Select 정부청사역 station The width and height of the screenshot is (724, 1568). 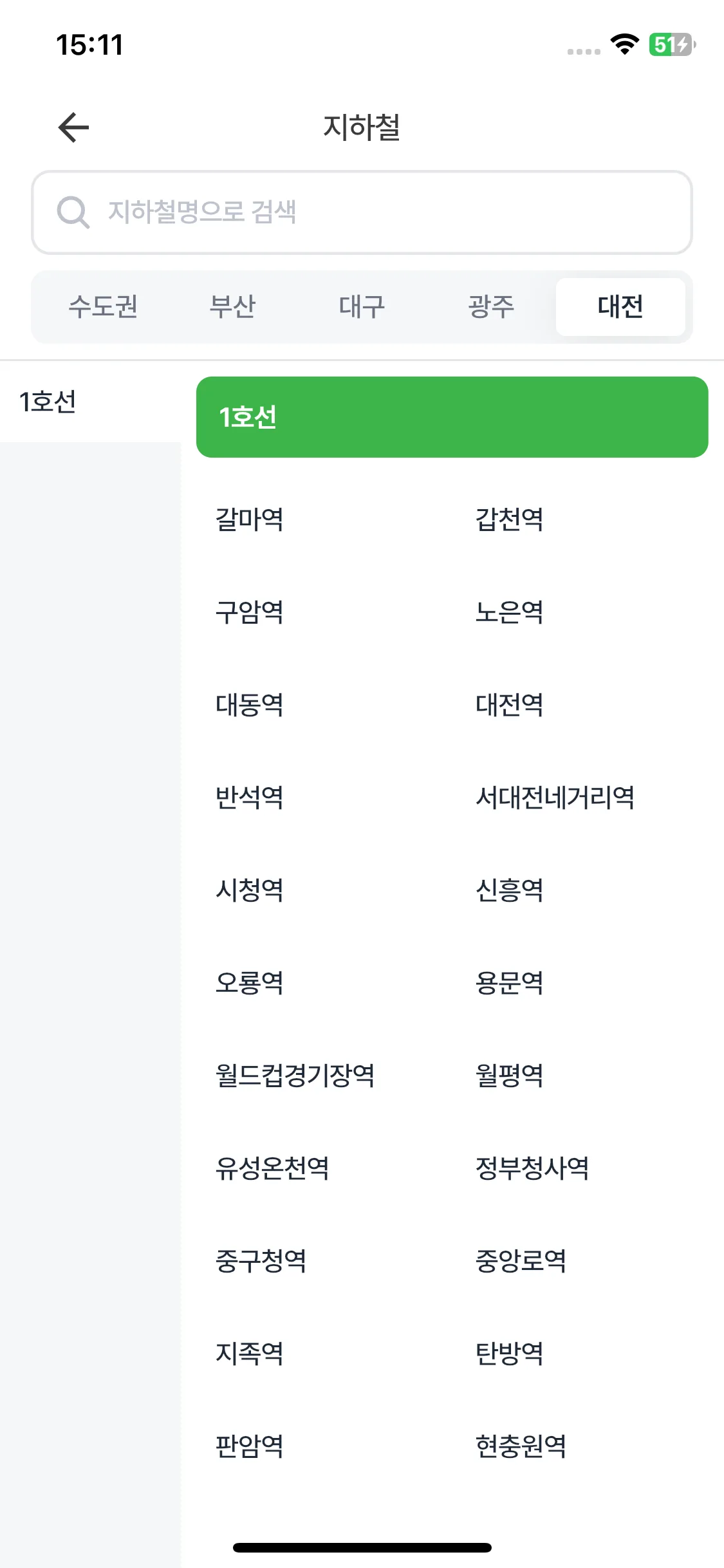click(x=532, y=1168)
